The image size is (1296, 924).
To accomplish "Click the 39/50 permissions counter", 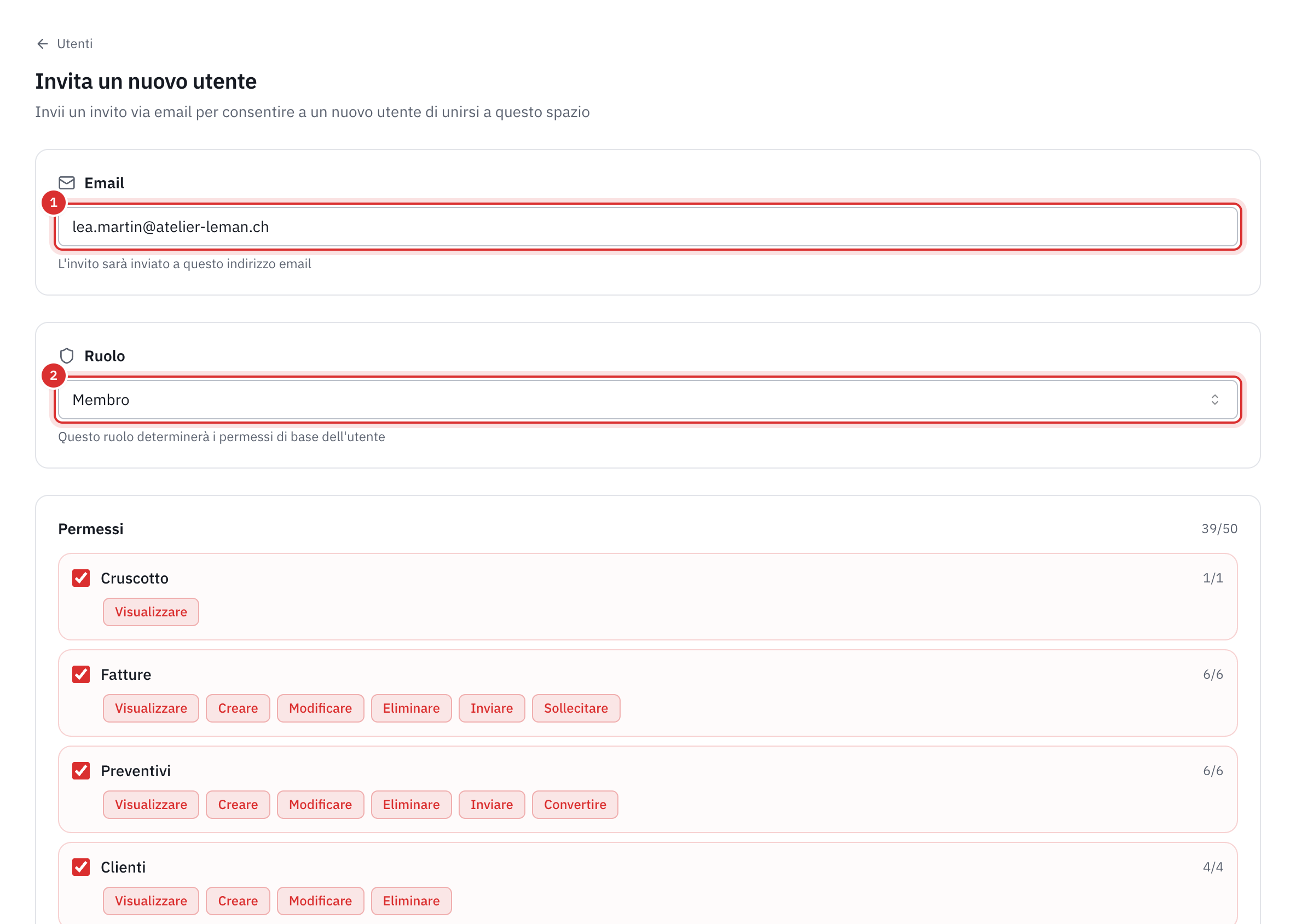I will tap(1219, 529).
